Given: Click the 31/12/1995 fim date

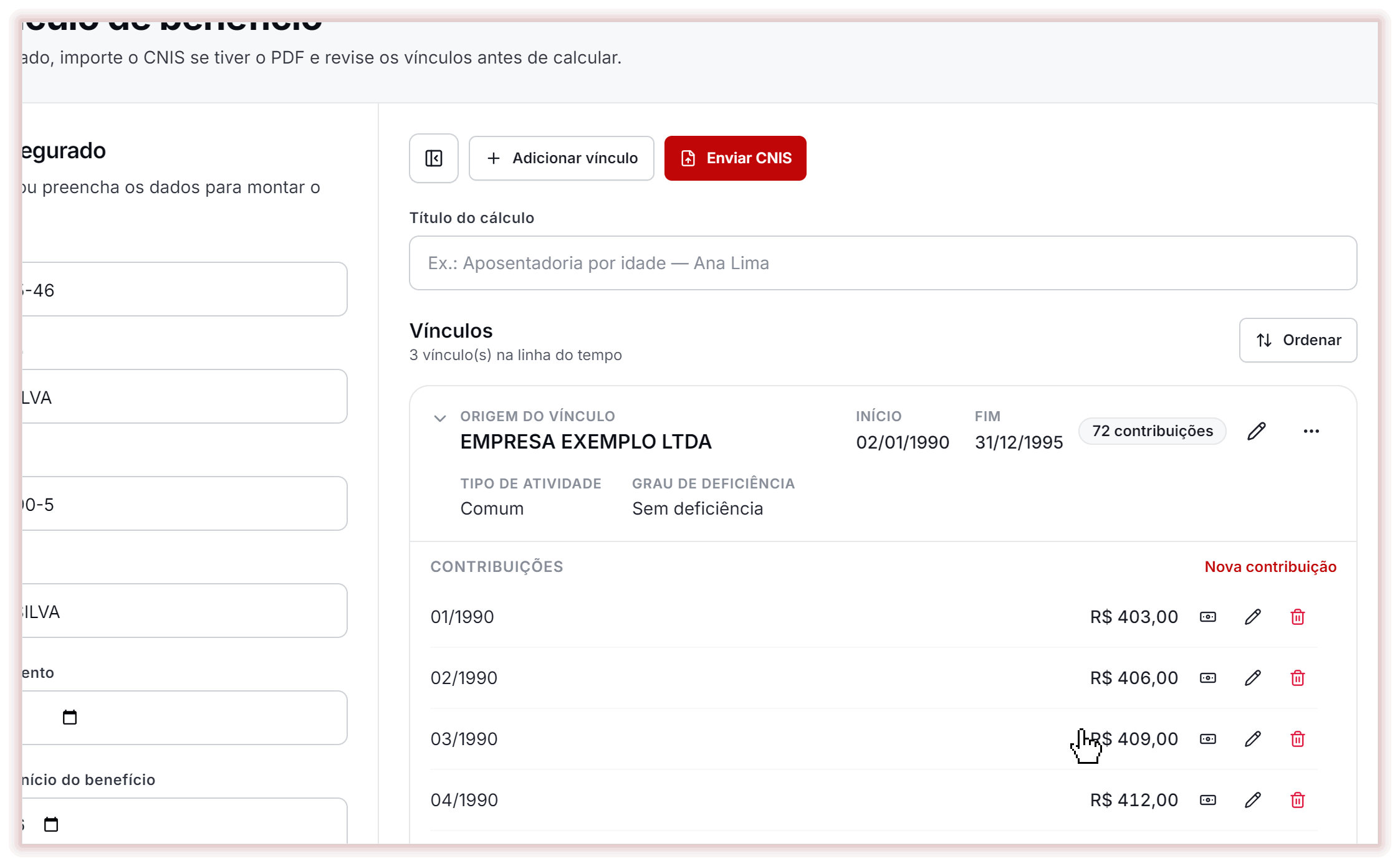Looking at the screenshot, I should tap(1019, 442).
